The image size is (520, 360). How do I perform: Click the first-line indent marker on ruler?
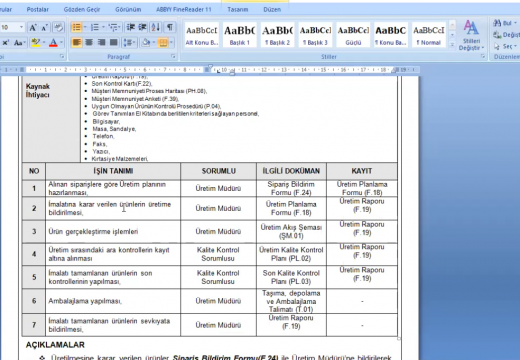click(210, 67)
